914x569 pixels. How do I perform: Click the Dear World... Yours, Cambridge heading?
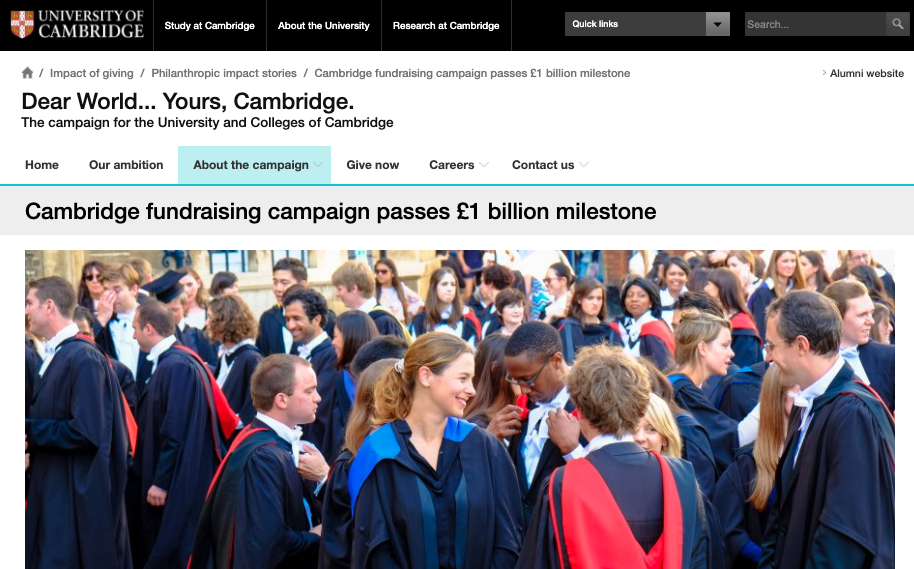coord(188,101)
